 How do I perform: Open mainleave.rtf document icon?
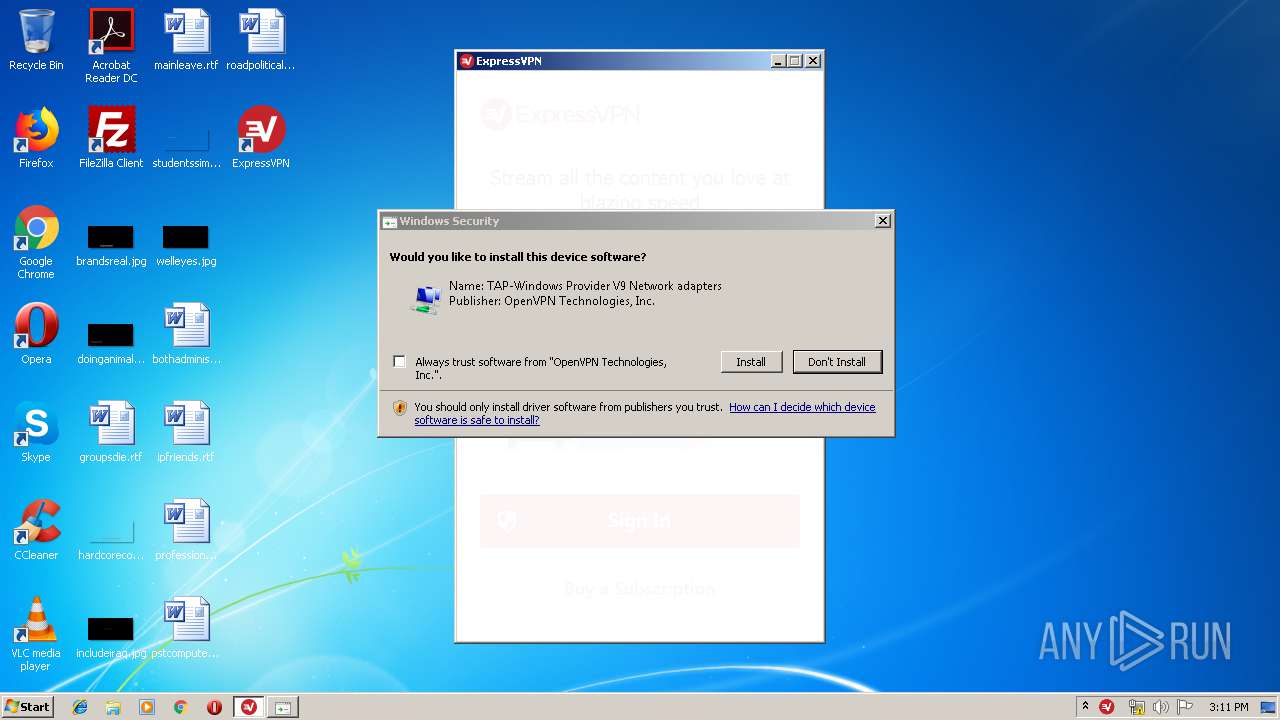coord(186,40)
